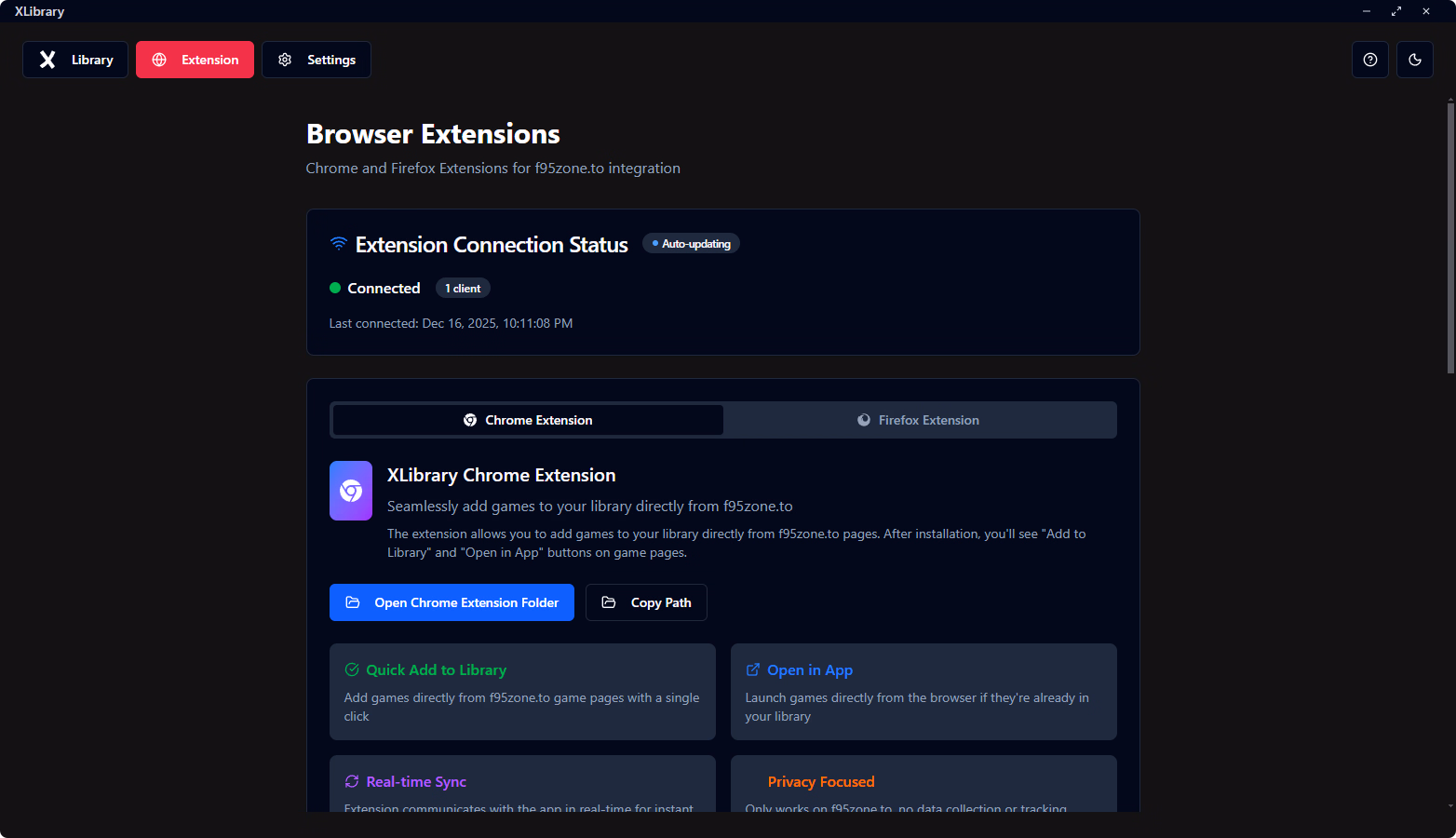Click the green Connected status dot
This screenshot has width=1456, height=838.
click(335, 289)
